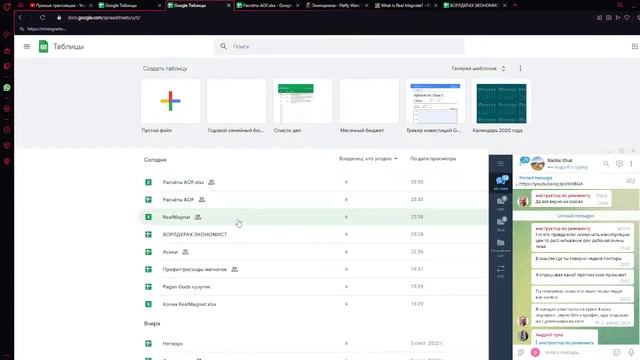Switch to the YouTube live streams browser tab
The width and height of the screenshot is (640, 360).
pyautogui.click(x=60, y=5)
